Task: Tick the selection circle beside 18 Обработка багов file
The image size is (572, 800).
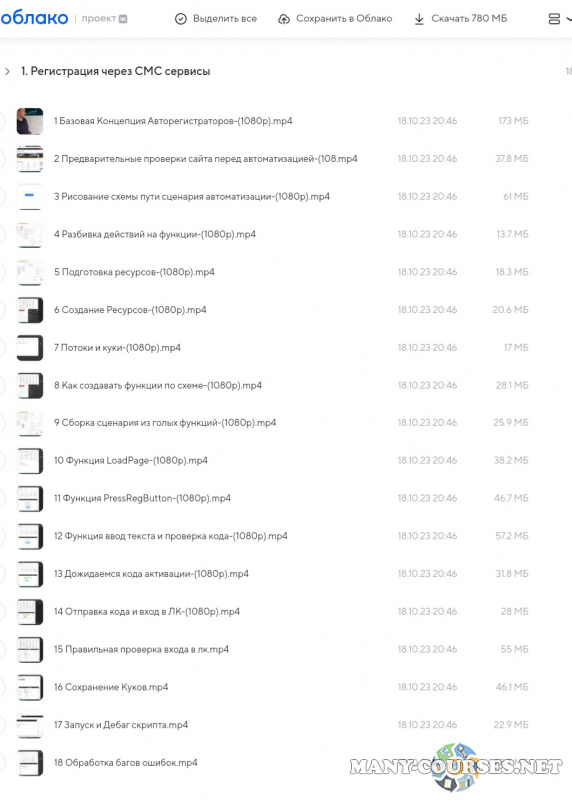Action: point(2,763)
